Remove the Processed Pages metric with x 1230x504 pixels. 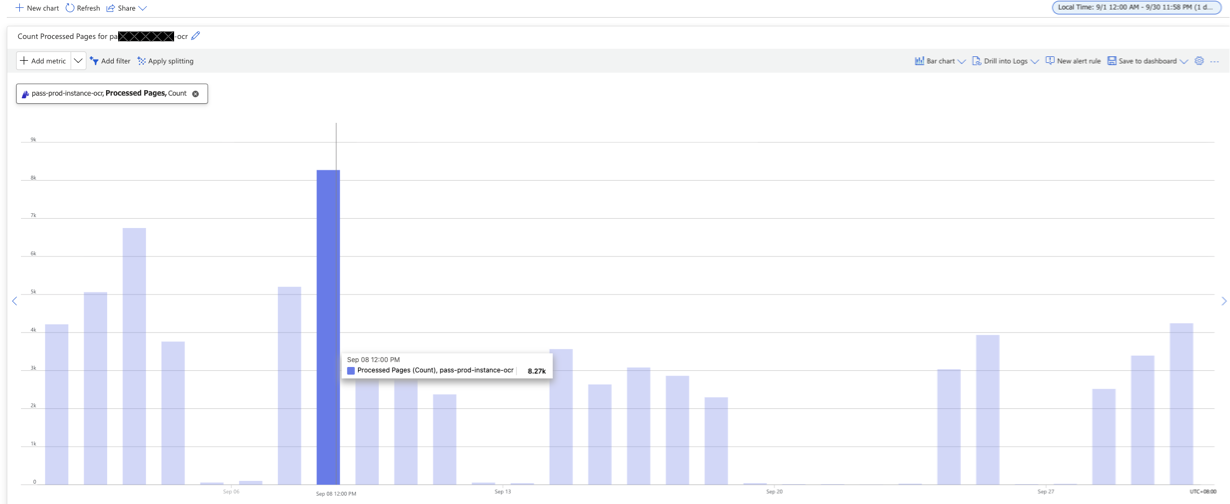click(x=196, y=94)
